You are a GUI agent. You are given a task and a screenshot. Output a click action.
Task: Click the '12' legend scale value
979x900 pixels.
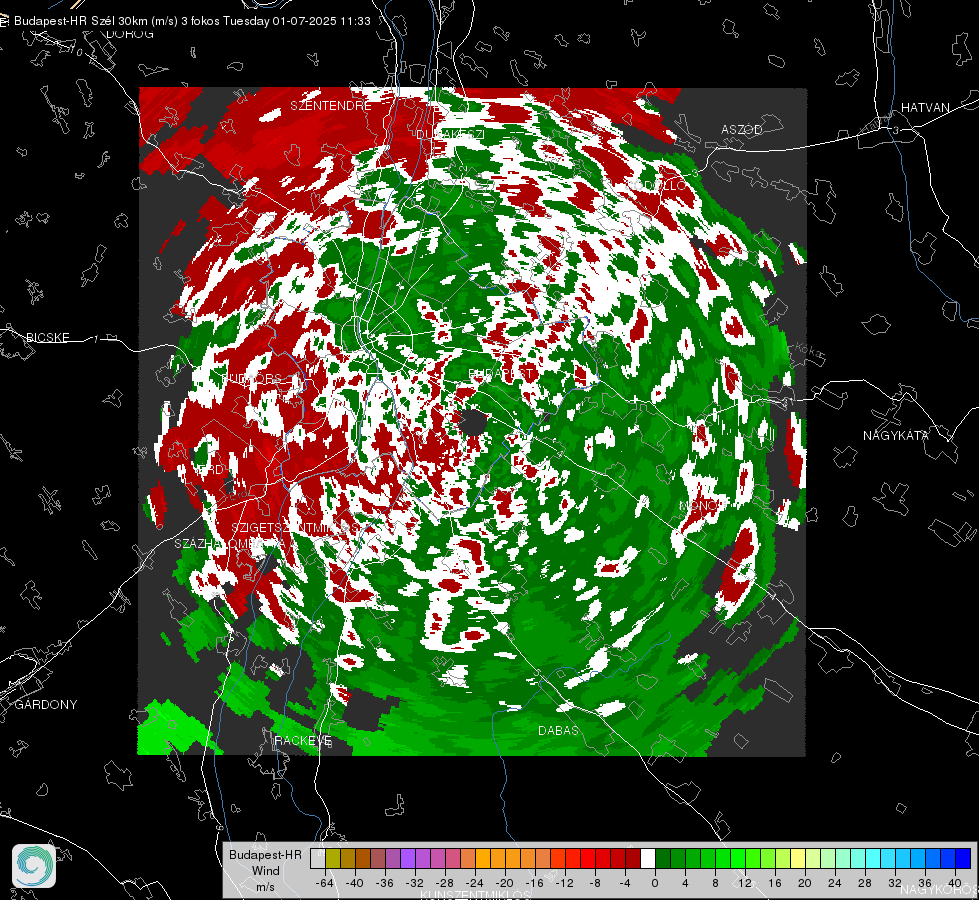745,883
